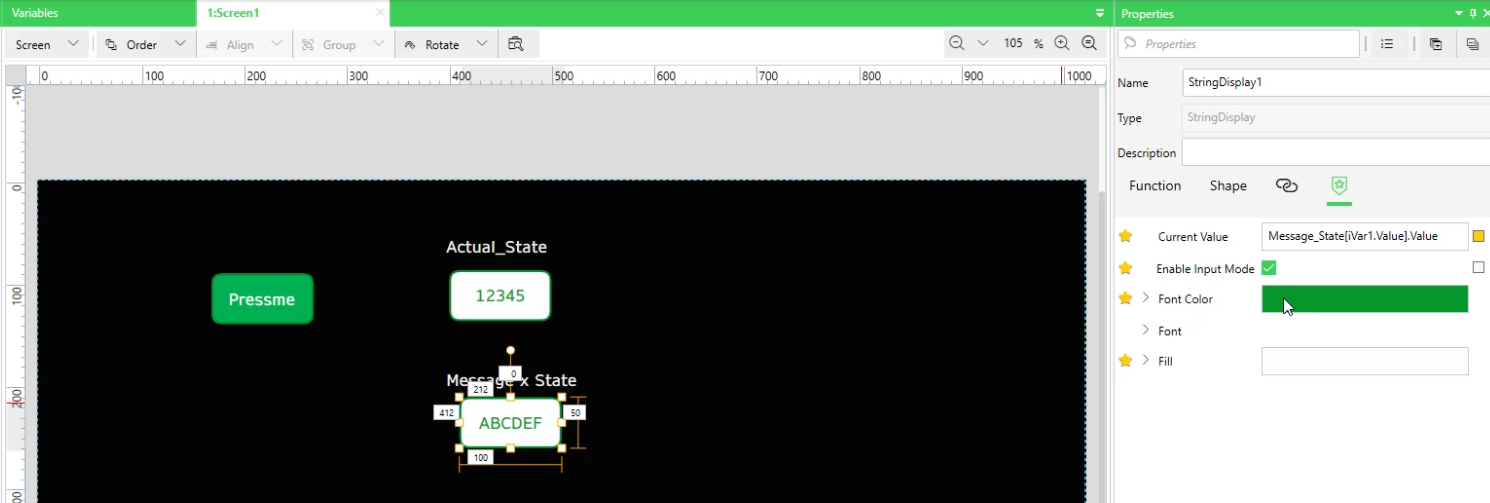Click the copy properties icon
The width and height of the screenshot is (1490, 503).
coord(1436,44)
